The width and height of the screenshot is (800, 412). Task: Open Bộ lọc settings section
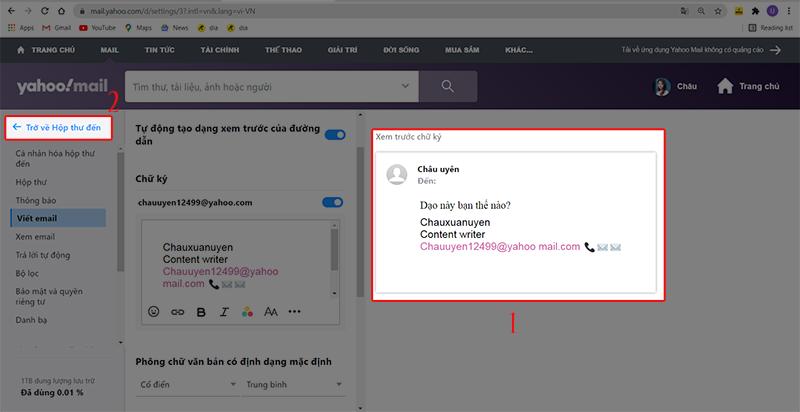point(27,273)
